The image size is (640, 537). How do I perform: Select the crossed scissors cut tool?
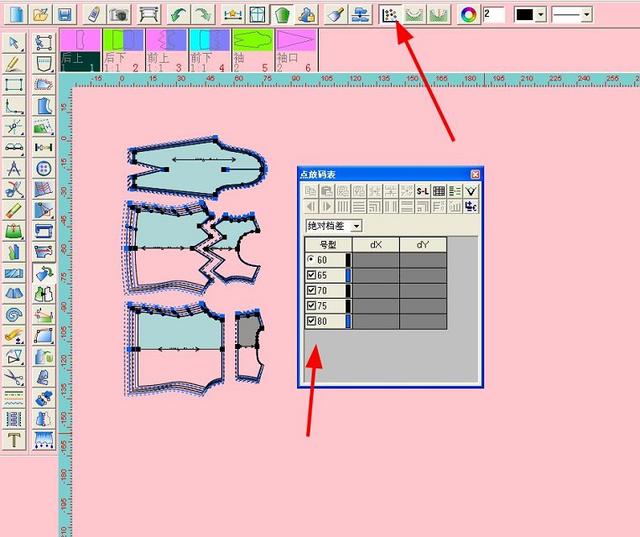click(x=13, y=189)
